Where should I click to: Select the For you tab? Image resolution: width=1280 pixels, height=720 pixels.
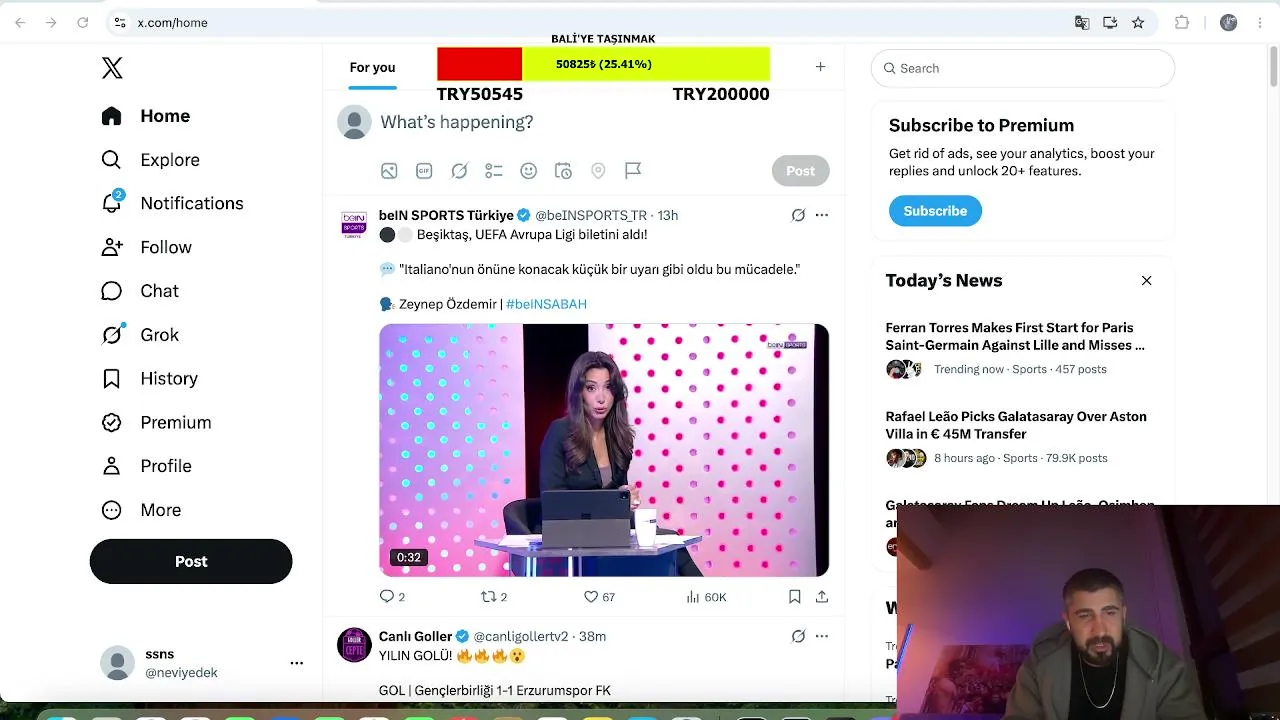coord(372,67)
